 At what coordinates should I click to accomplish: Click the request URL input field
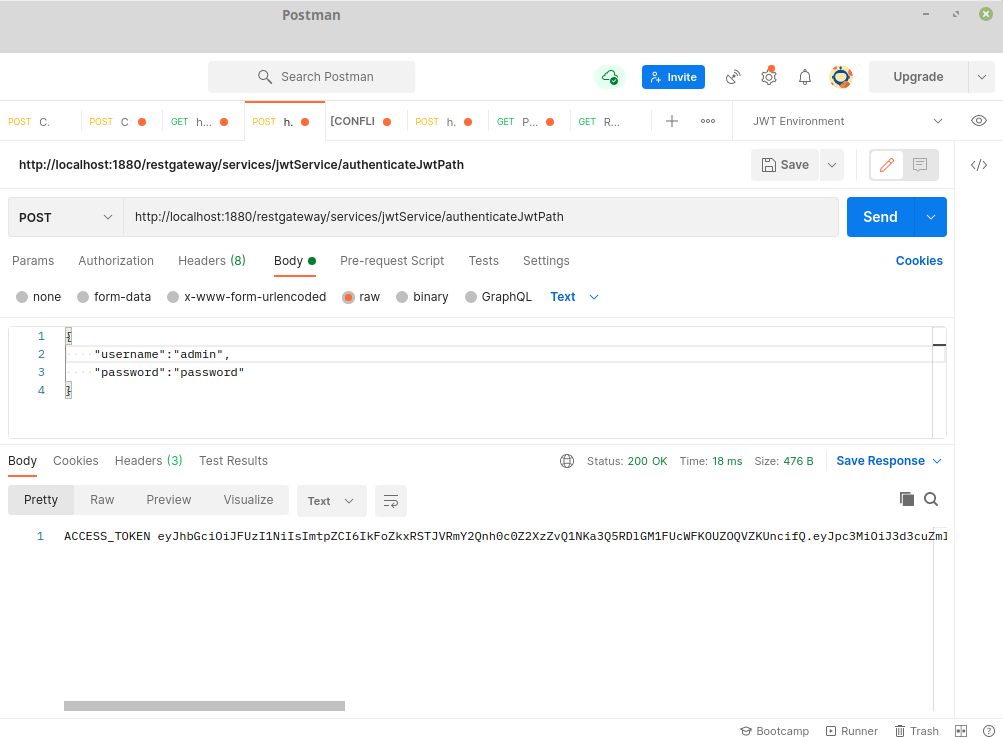point(480,217)
